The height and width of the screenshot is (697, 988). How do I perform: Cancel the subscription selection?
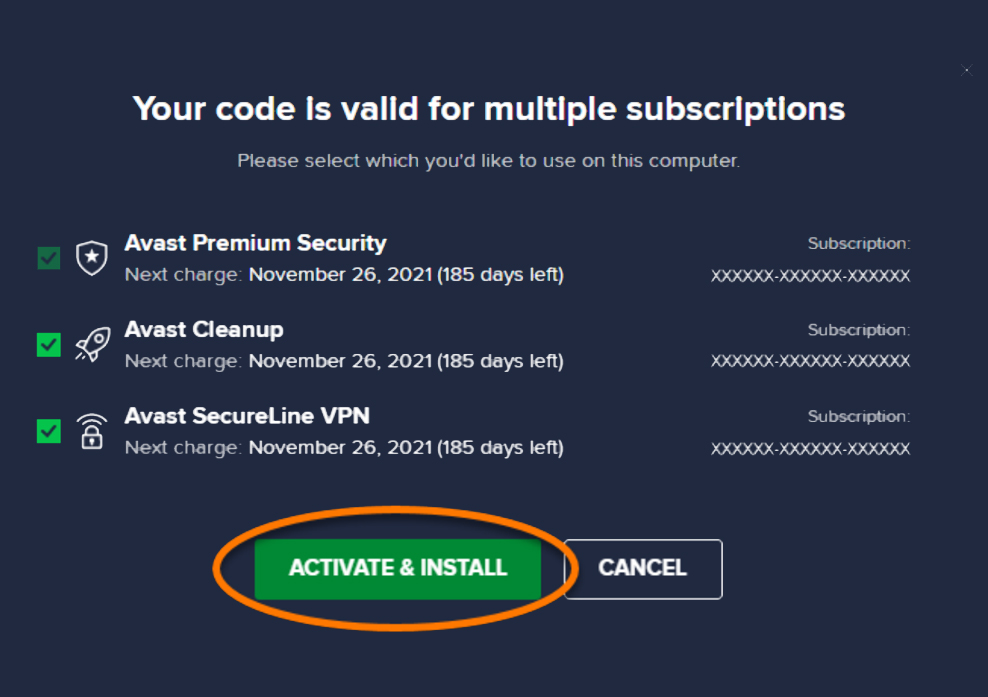click(642, 568)
